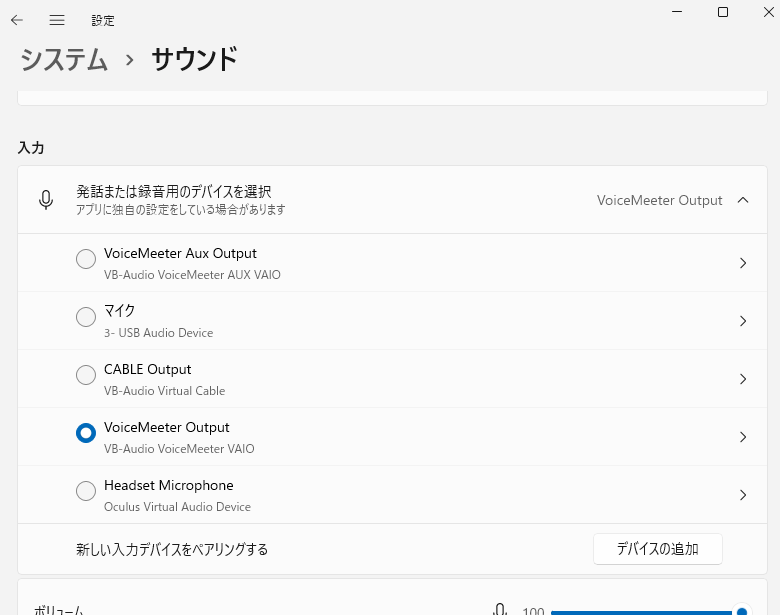Viewport: 780px width, 615px height.
Task: Open the hamburger navigation menu
Action: coord(57,20)
